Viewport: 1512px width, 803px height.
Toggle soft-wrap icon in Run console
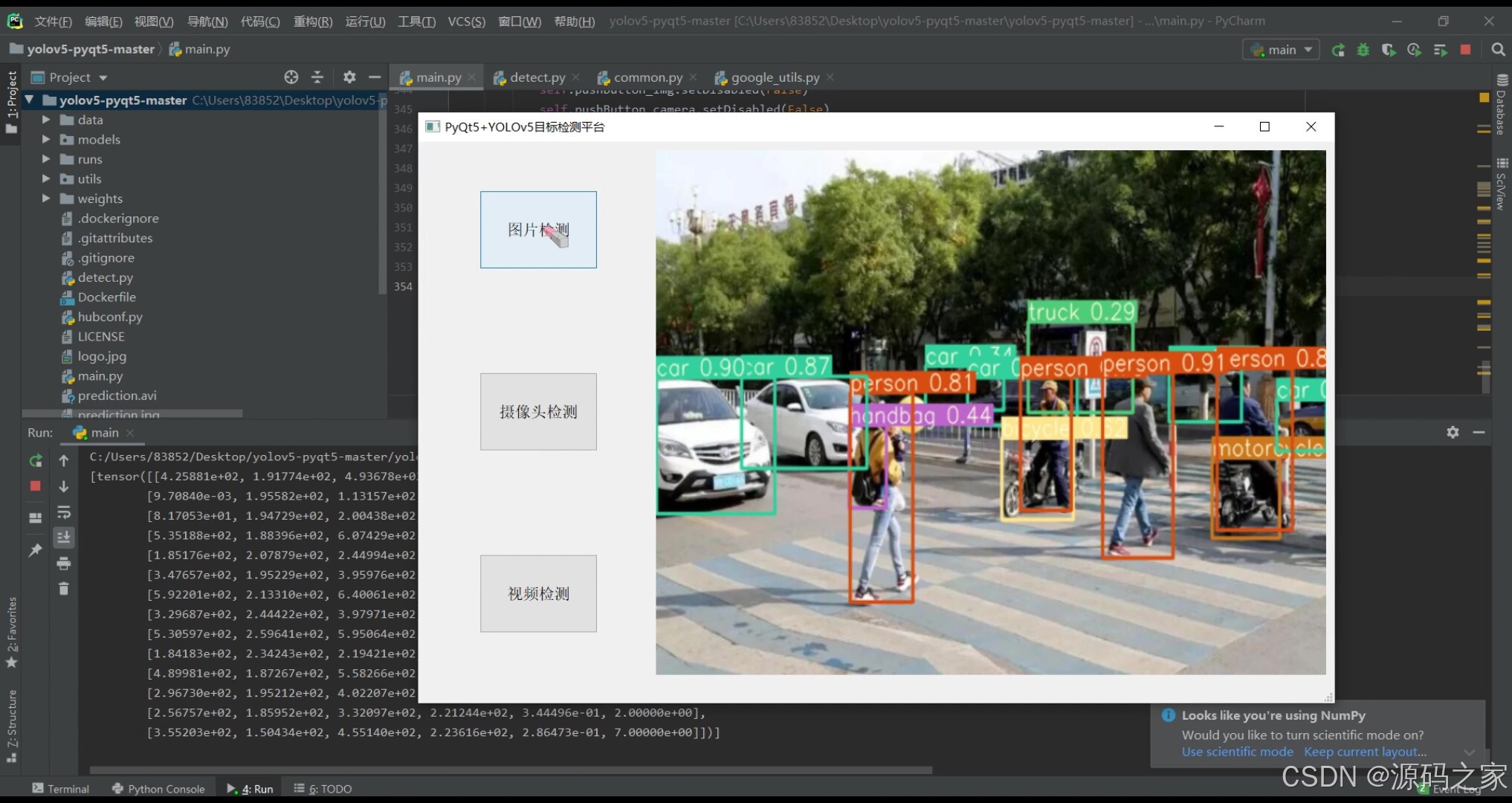(64, 512)
